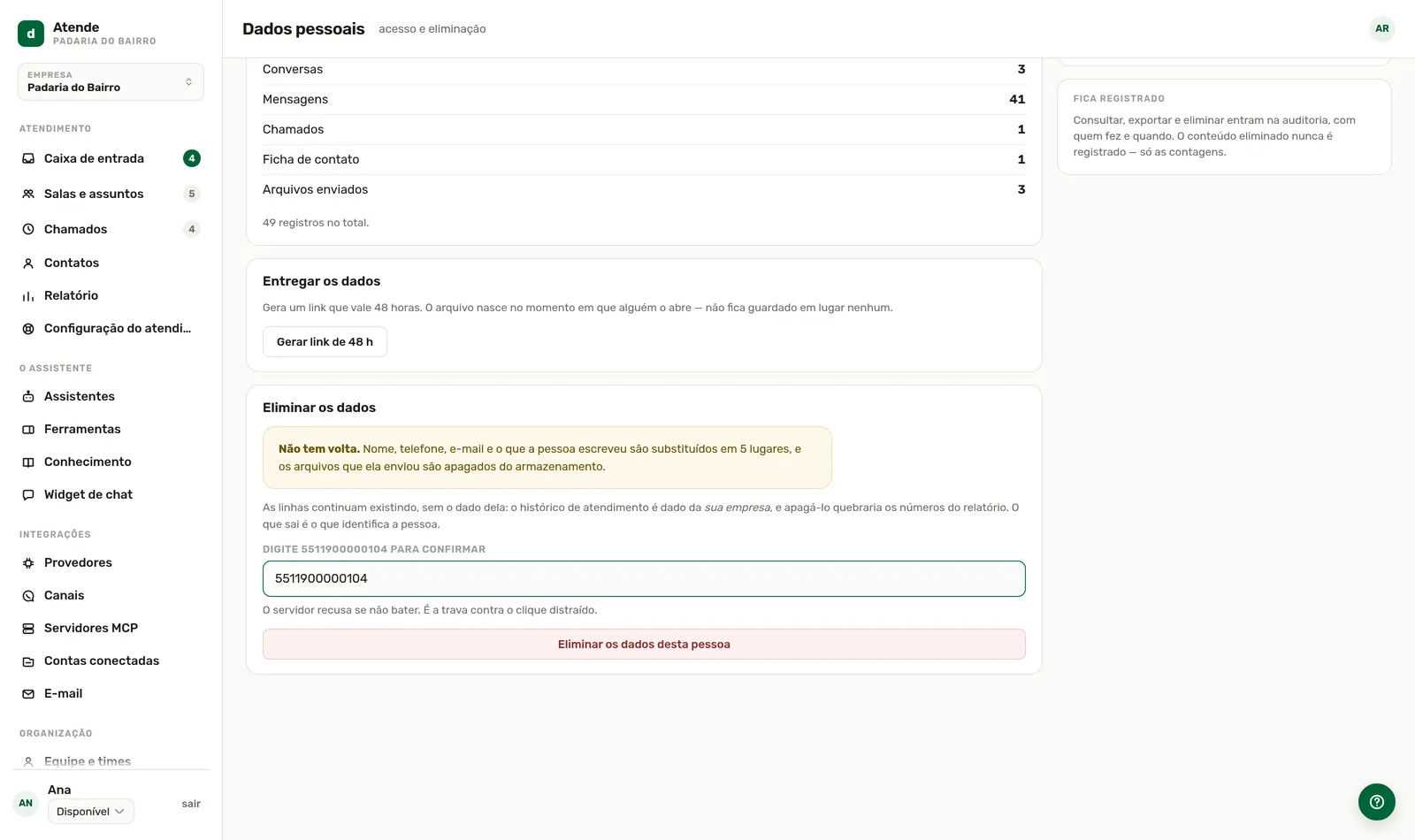
Task: Open the Disponível status dropdown
Action: (91, 811)
